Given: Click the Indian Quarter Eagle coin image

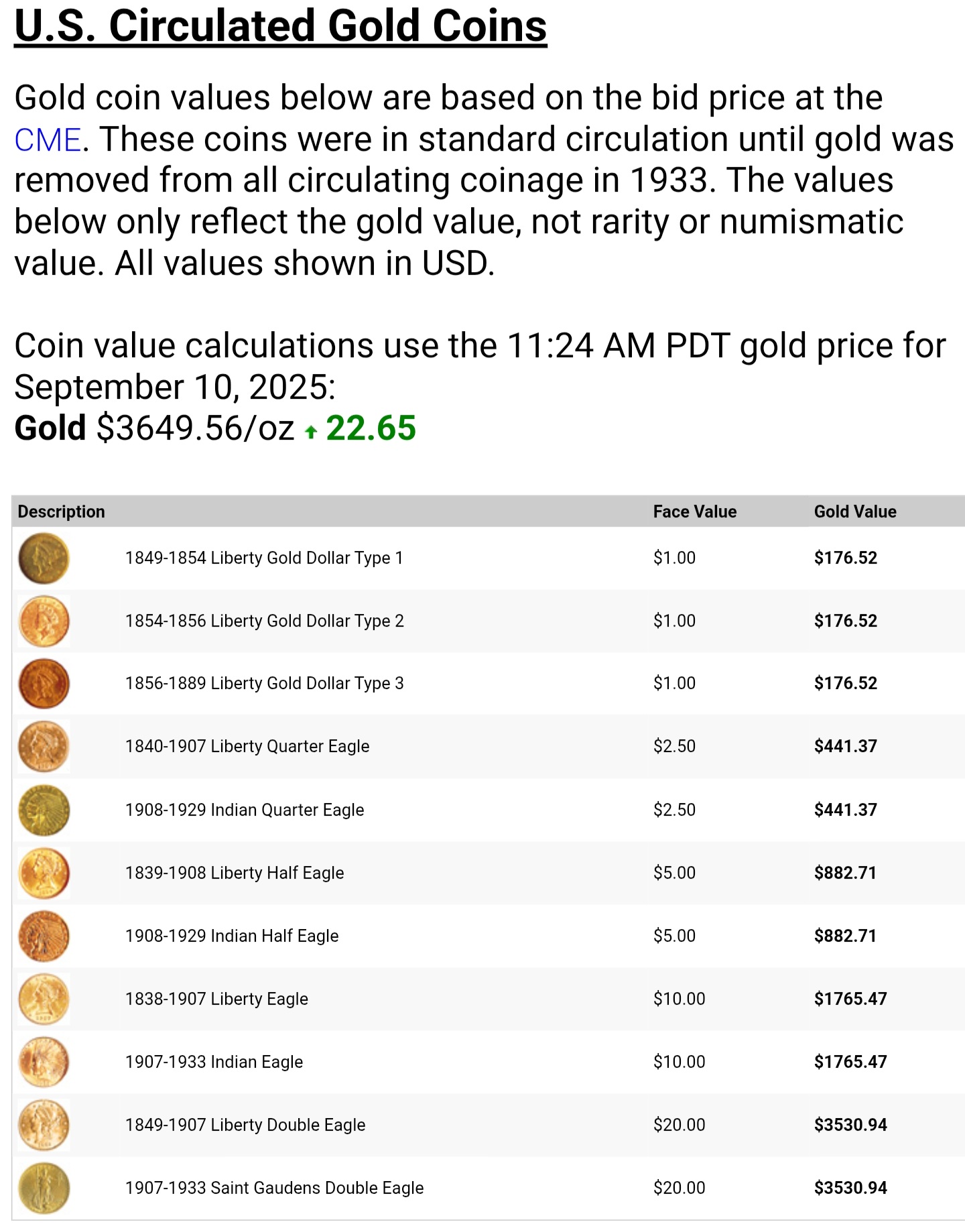Looking at the screenshot, I should click(x=44, y=810).
